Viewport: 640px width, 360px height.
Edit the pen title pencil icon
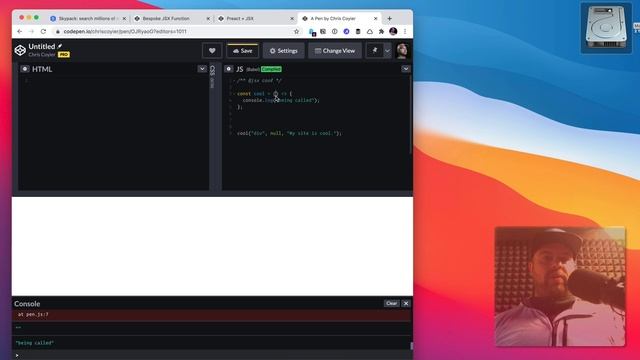(60, 46)
